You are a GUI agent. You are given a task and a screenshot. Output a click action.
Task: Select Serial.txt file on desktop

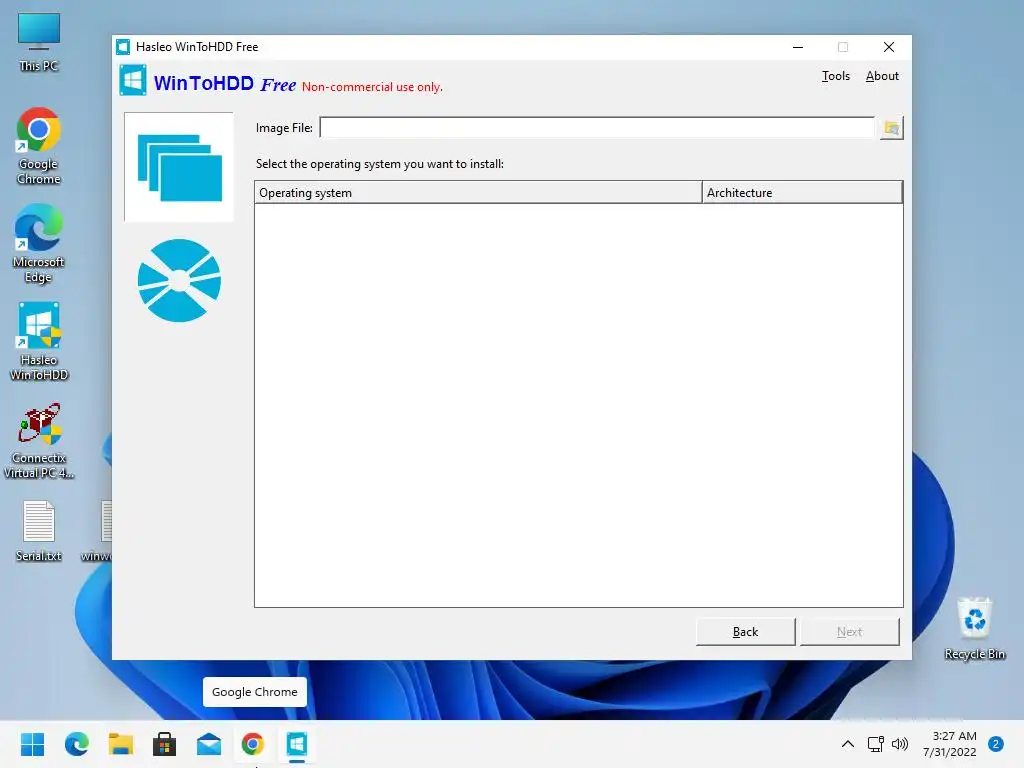click(x=39, y=531)
